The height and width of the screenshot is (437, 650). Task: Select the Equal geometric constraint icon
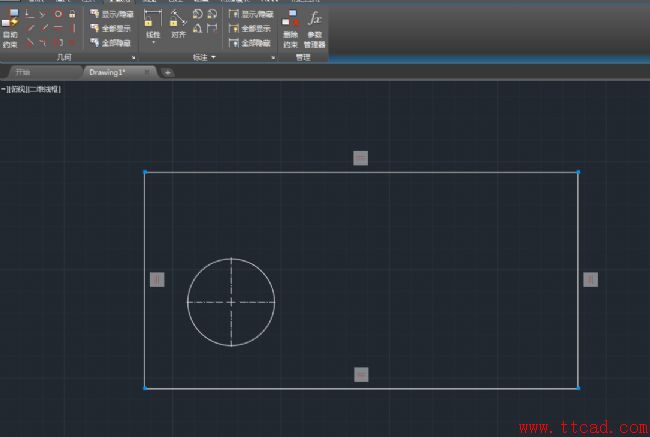72,42
